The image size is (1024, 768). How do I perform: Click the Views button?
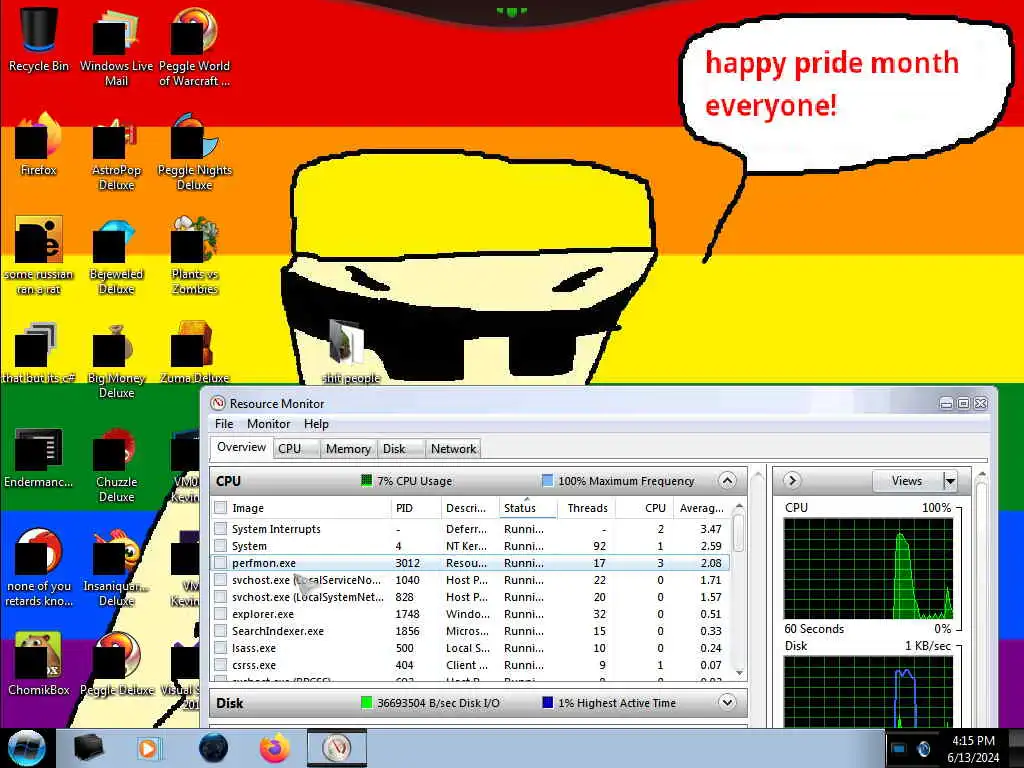pyautogui.click(x=907, y=481)
